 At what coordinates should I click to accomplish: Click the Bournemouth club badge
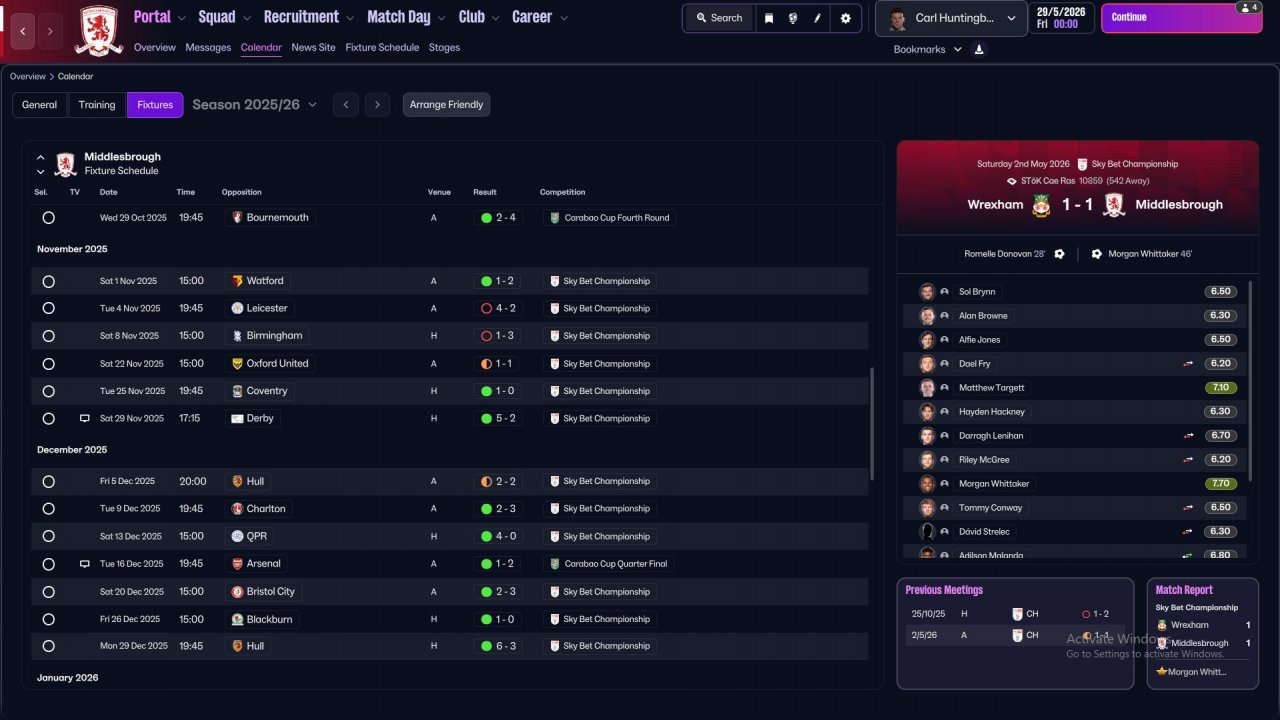tap(237, 217)
